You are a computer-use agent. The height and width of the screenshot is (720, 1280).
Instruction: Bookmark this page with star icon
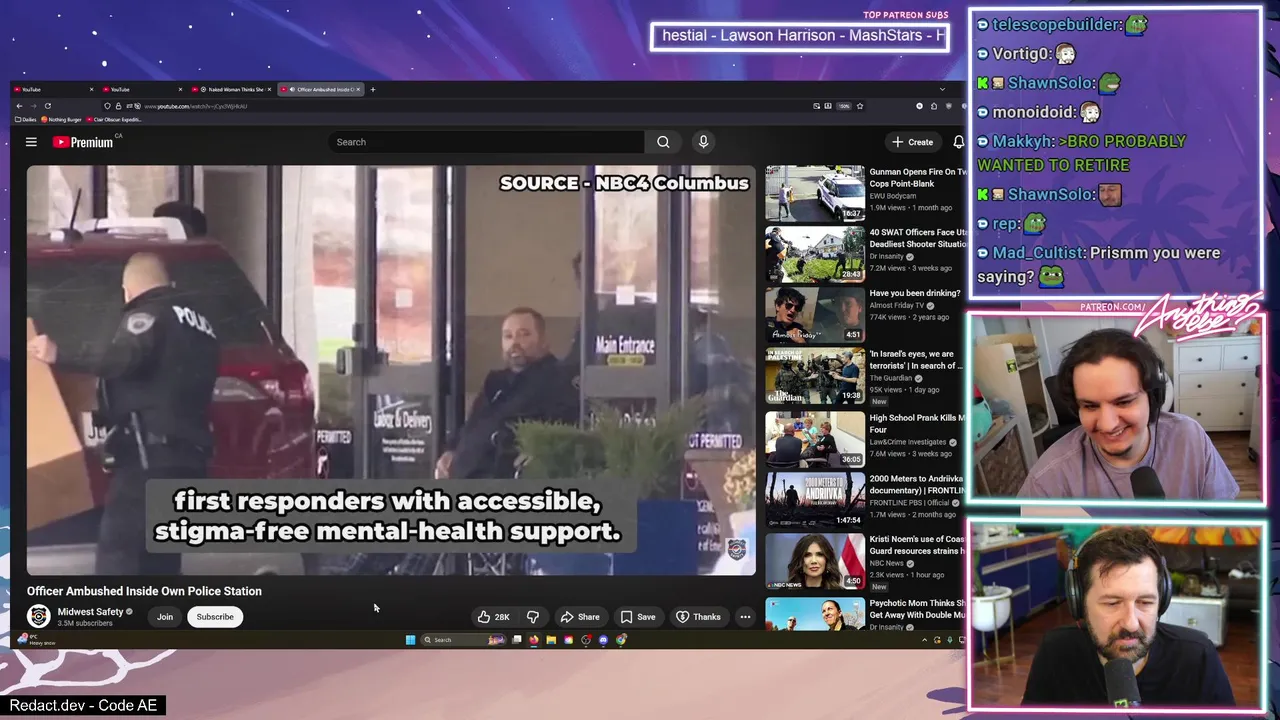point(859,105)
